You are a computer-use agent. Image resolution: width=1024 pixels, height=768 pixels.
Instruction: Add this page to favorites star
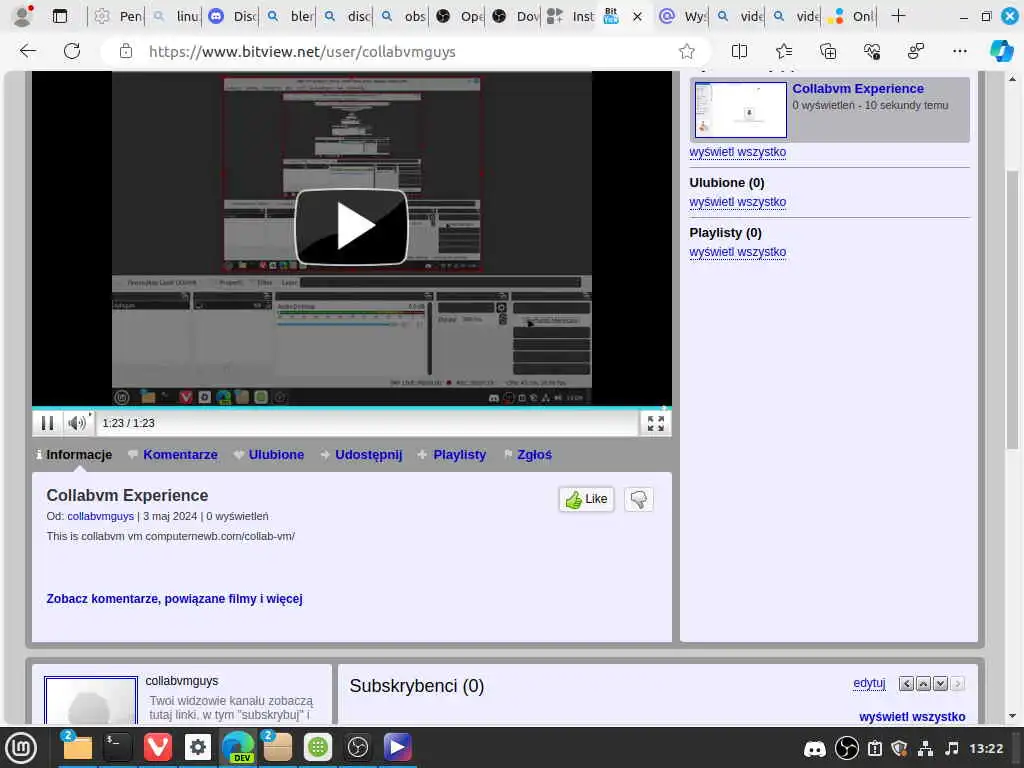pyautogui.click(x=686, y=51)
